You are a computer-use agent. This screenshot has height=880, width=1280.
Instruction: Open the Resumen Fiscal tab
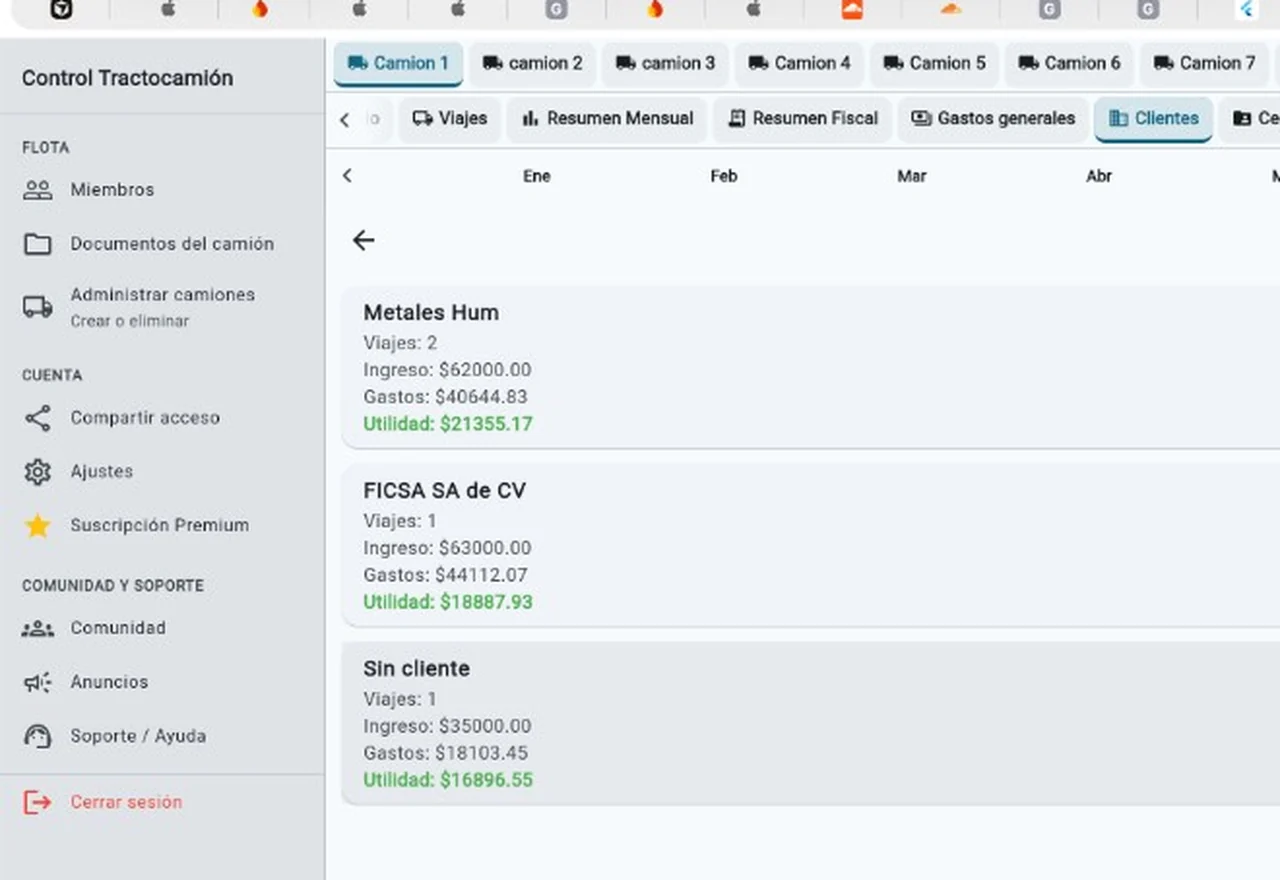tap(802, 119)
